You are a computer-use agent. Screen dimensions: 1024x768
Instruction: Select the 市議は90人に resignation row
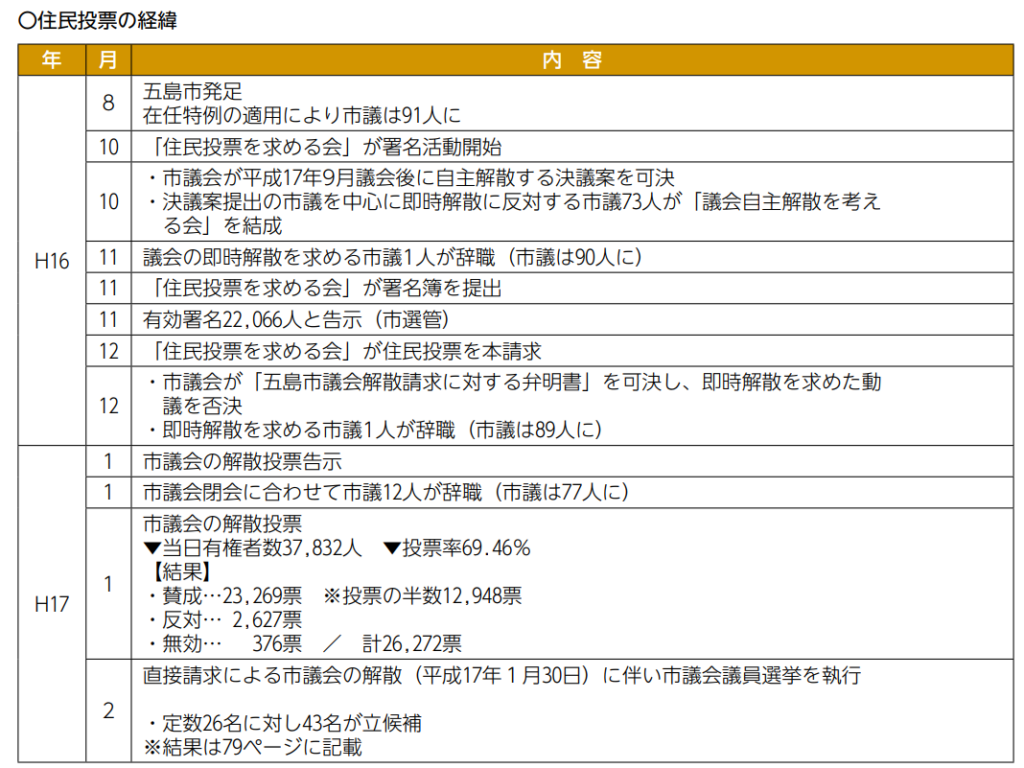coord(391,257)
